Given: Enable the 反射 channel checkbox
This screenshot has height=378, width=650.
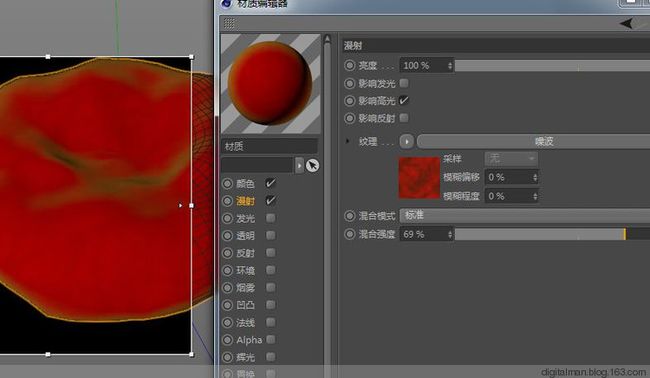Looking at the screenshot, I should pos(271,253).
